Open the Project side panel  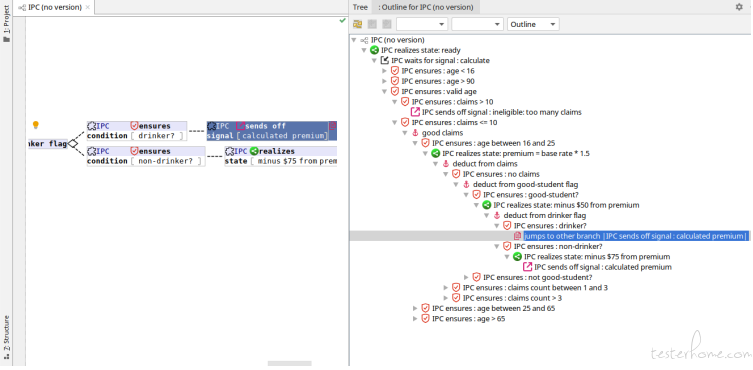[6, 24]
